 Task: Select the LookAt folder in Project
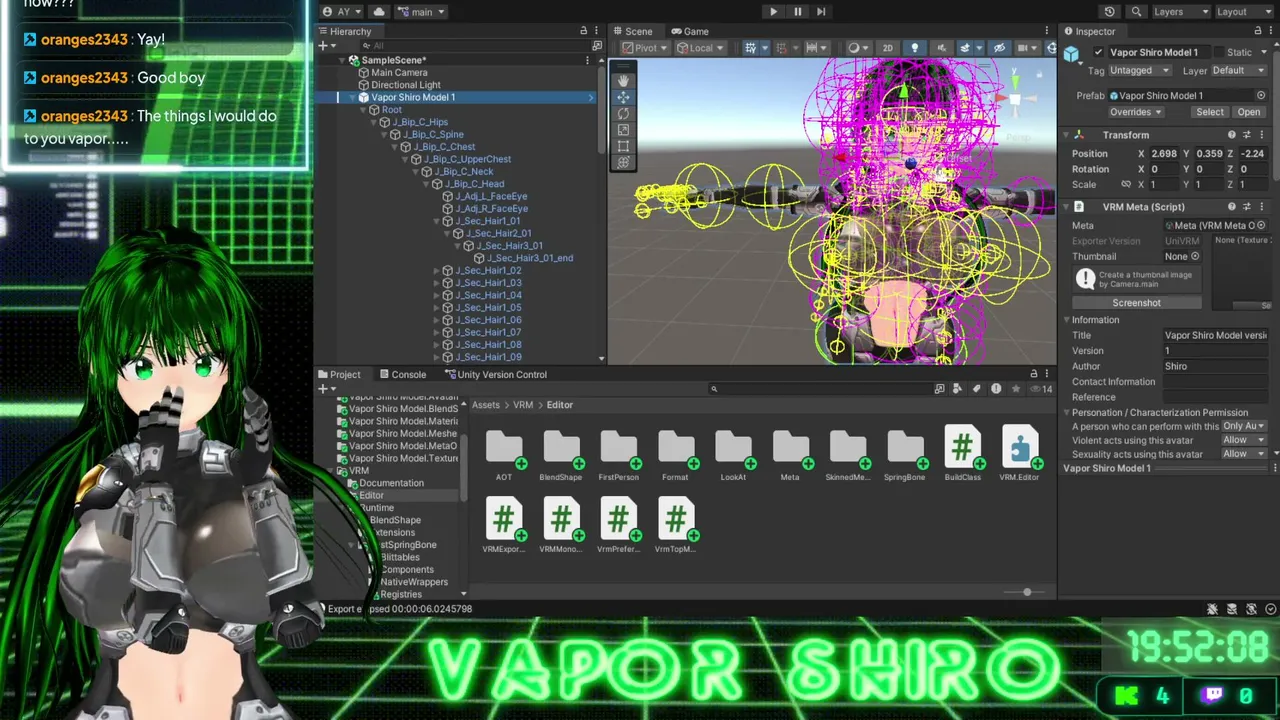coord(733,456)
